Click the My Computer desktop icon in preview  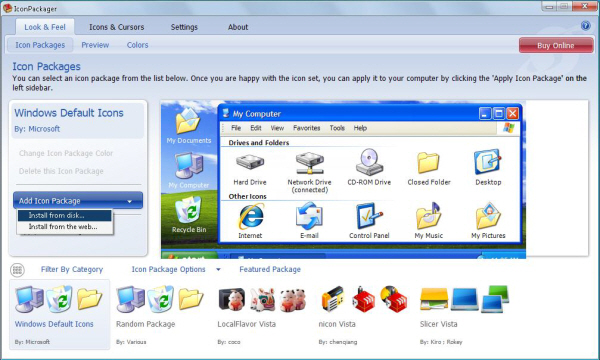189,165
